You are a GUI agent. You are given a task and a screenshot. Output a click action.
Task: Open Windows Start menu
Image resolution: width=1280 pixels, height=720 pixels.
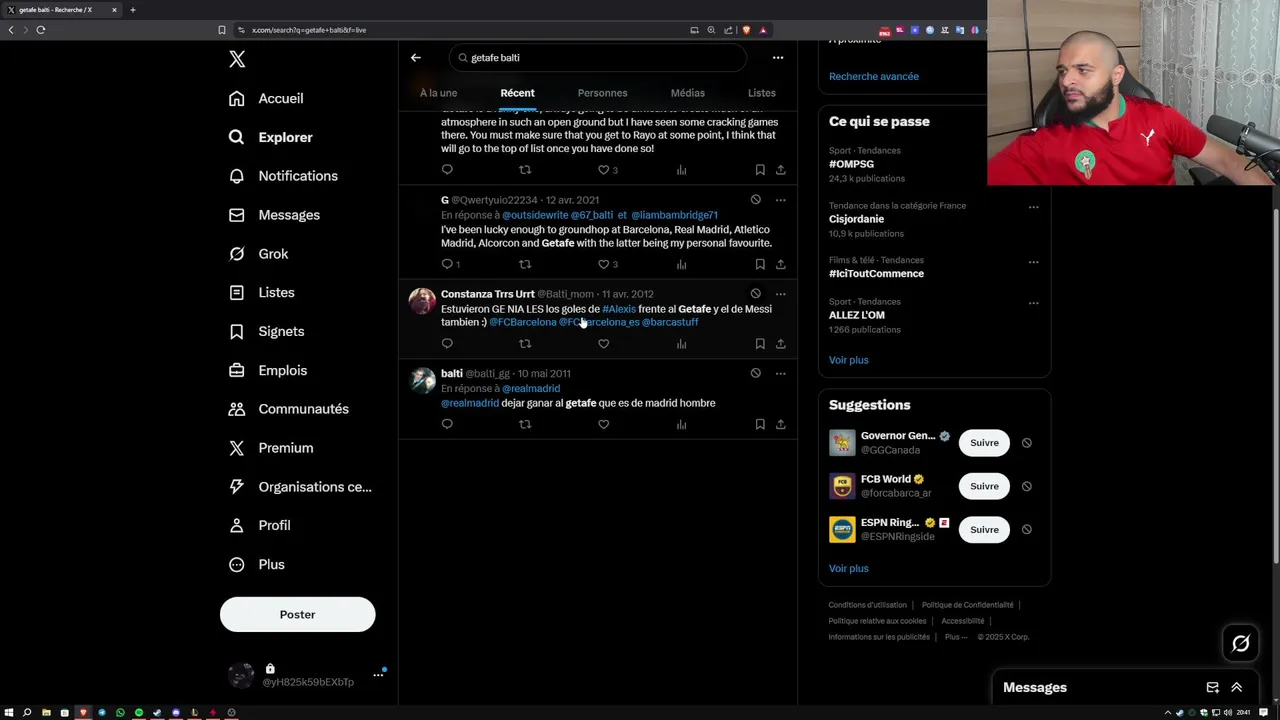[9, 713]
